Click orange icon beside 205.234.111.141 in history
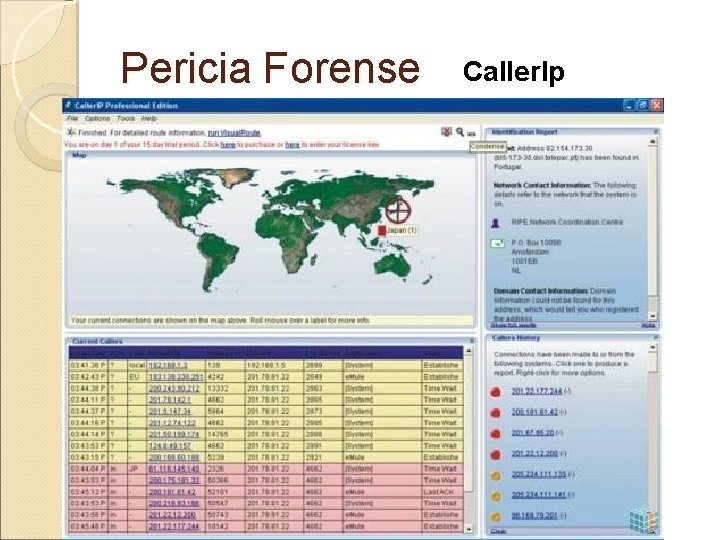The height and width of the screenshot is (540, 720). 495,496
